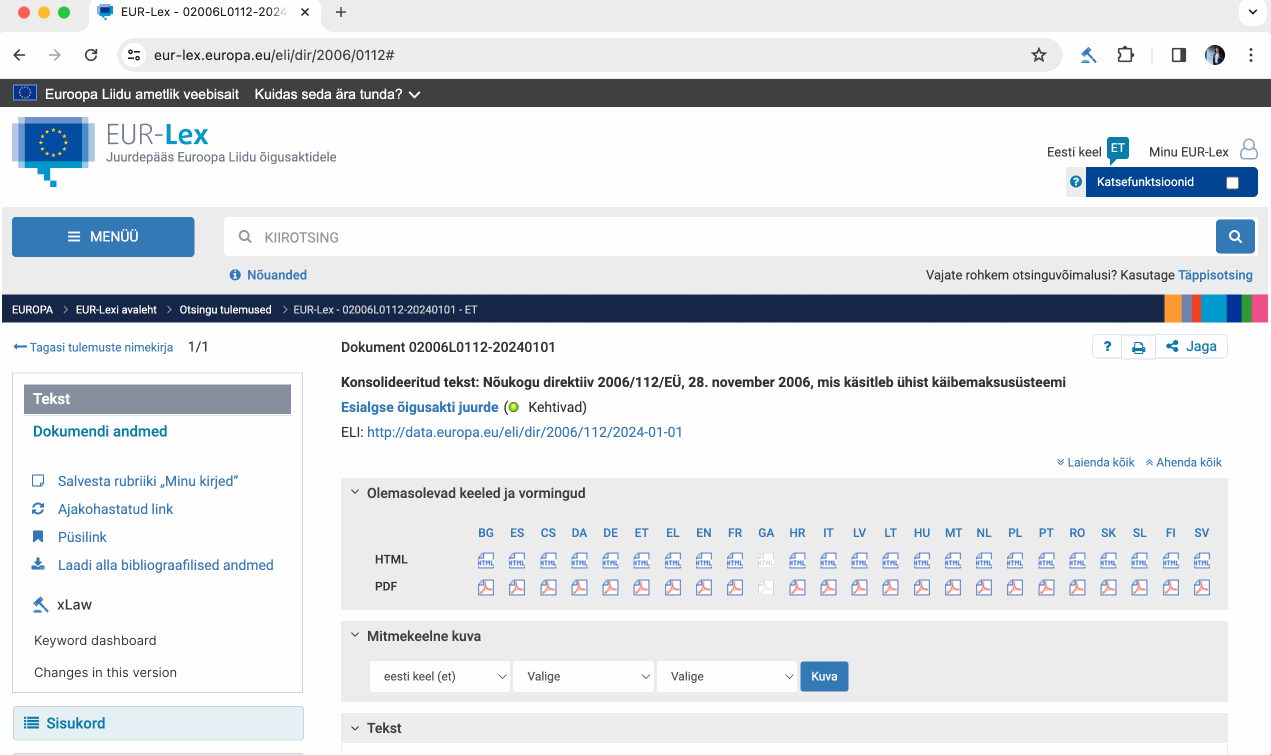
Task: Open the Chrome extensions puzzle icon
Action: (1126, 55)
